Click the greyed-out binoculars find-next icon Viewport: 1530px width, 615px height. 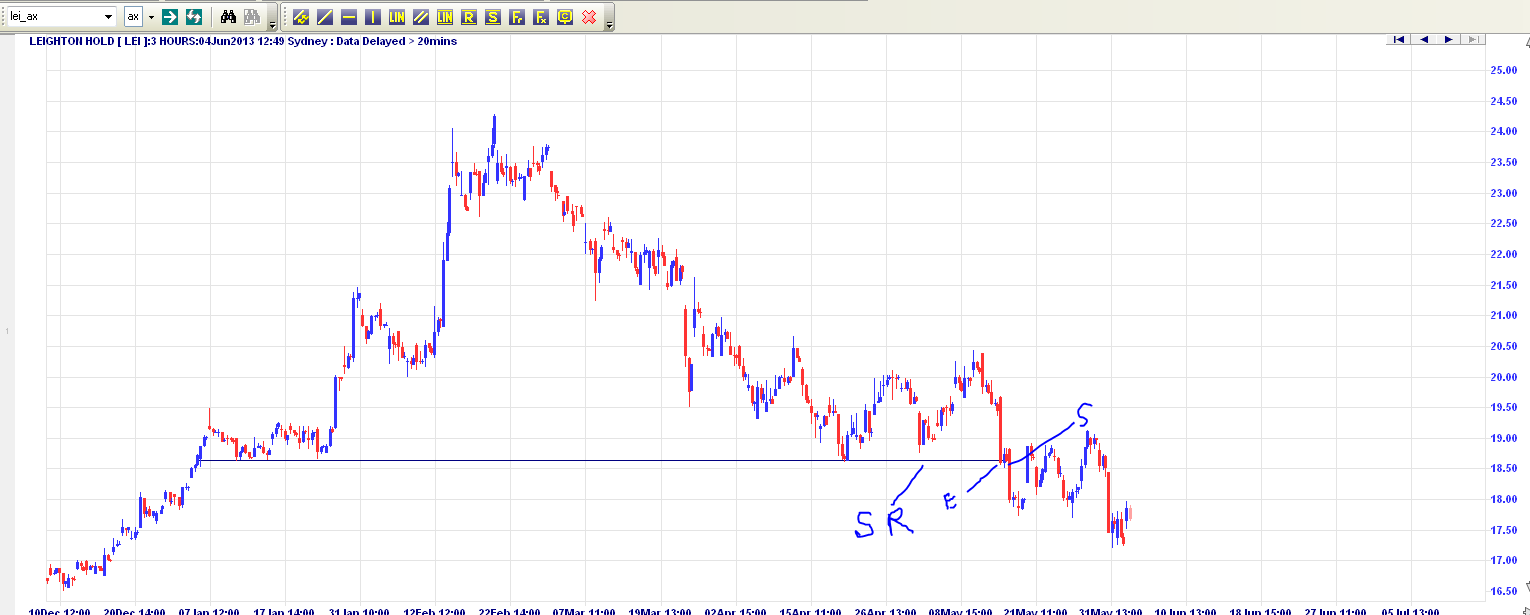tap(252, 17)
